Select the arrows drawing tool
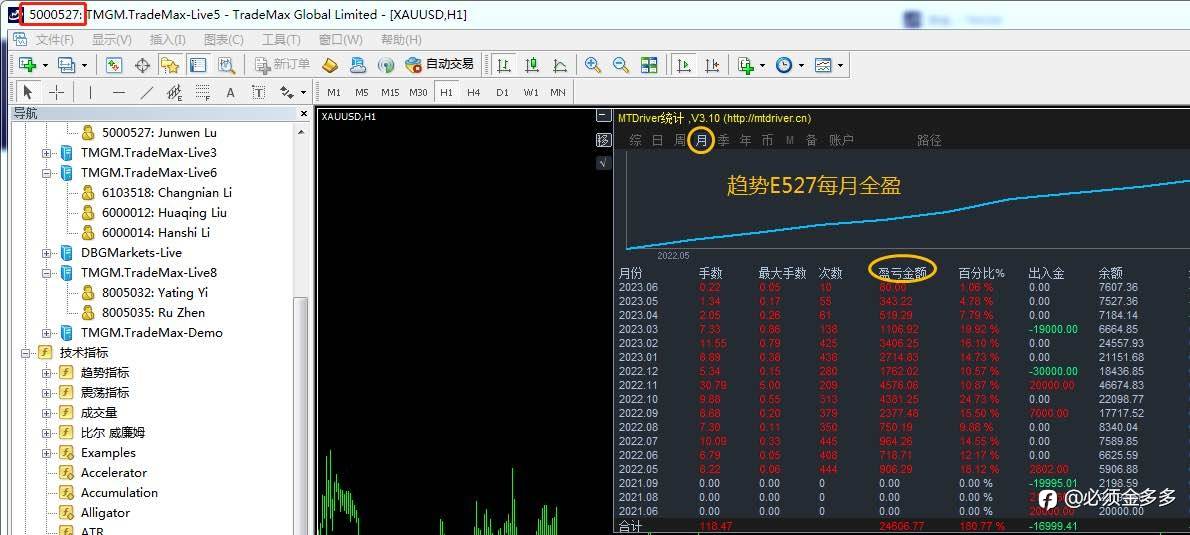The width and height of the screenshot is (1190, 535). tap(288, 92)
